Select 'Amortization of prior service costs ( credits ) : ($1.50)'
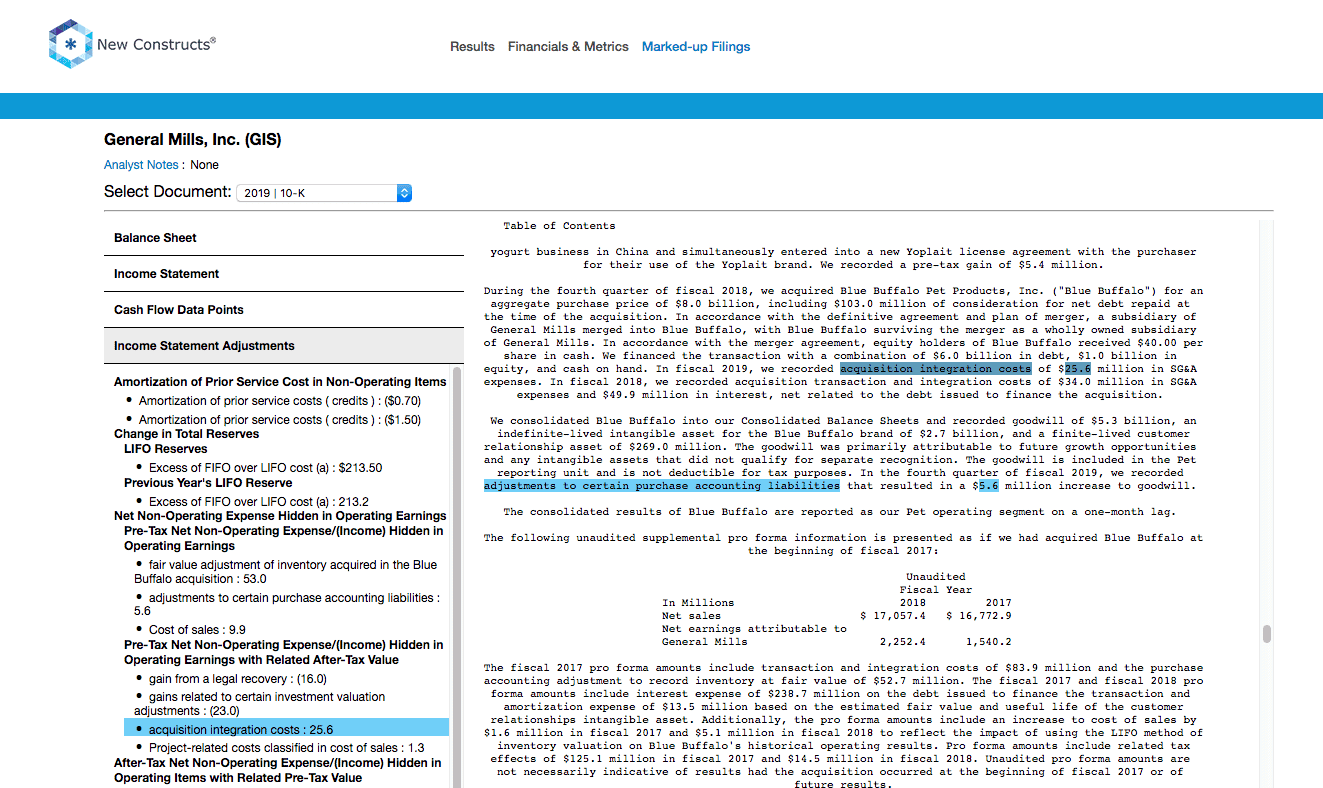Image resolution: width=1323 pixels, height=788 pixels. [280, 420]
